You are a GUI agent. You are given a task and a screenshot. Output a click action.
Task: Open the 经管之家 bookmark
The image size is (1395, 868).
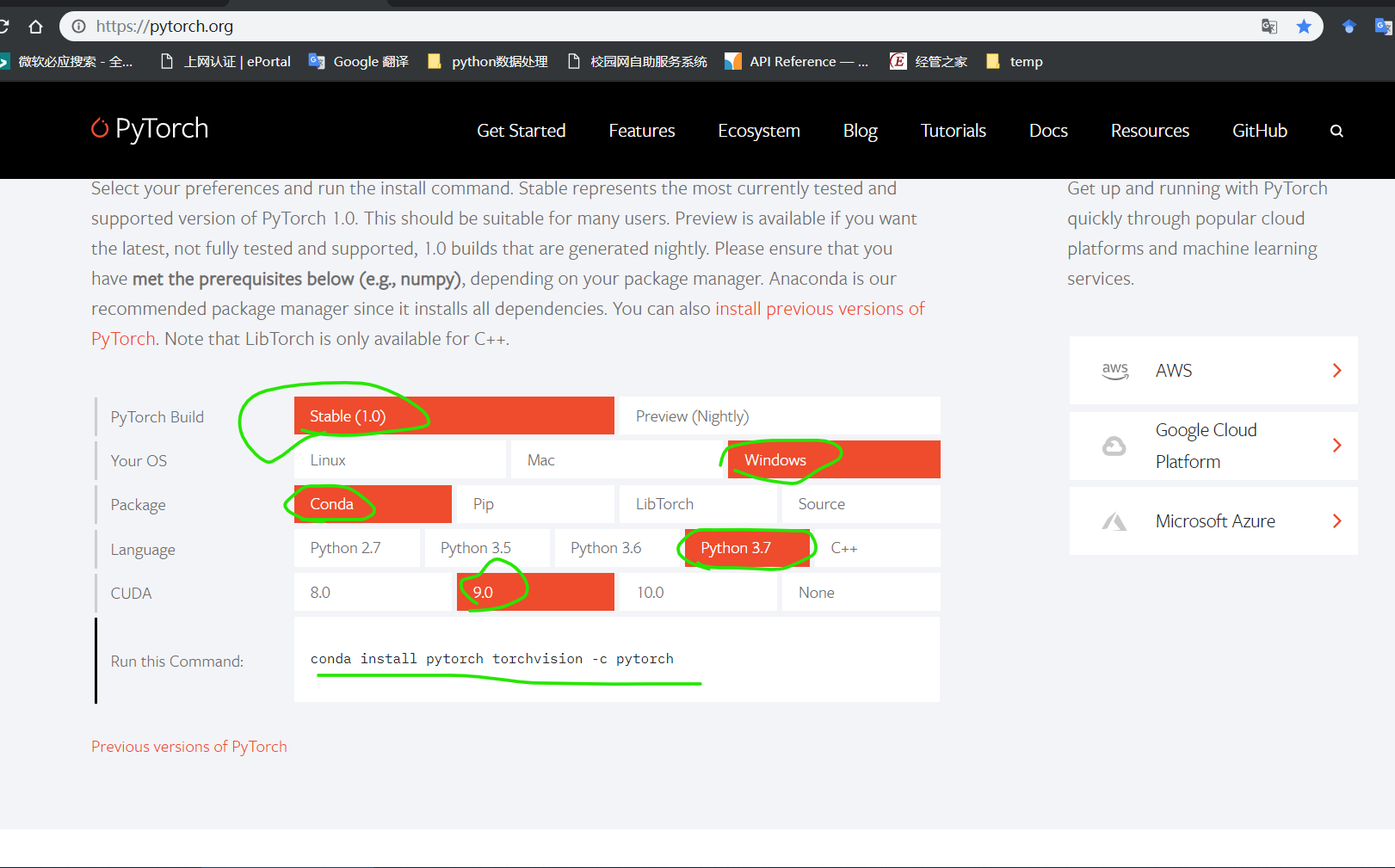pos(929,61)
